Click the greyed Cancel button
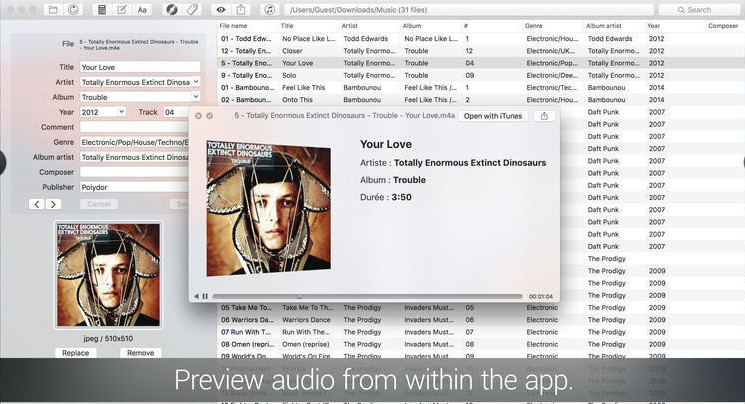 pyautogui.click(x=99, y=204)
